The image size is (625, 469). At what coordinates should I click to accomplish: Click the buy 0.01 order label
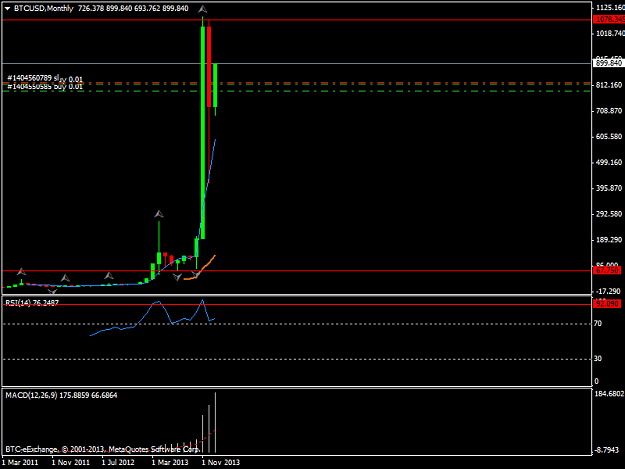point(68,86)
